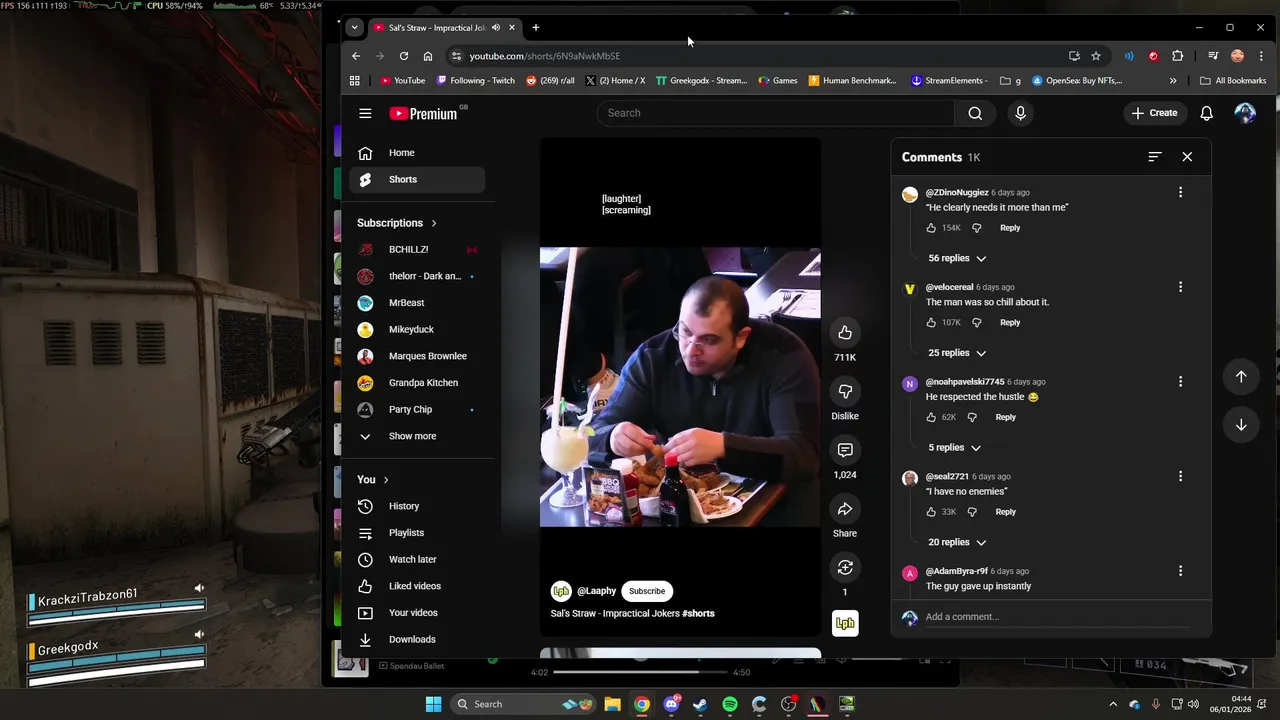Open Chrome extensions puzzle icon

point(1177,56)
